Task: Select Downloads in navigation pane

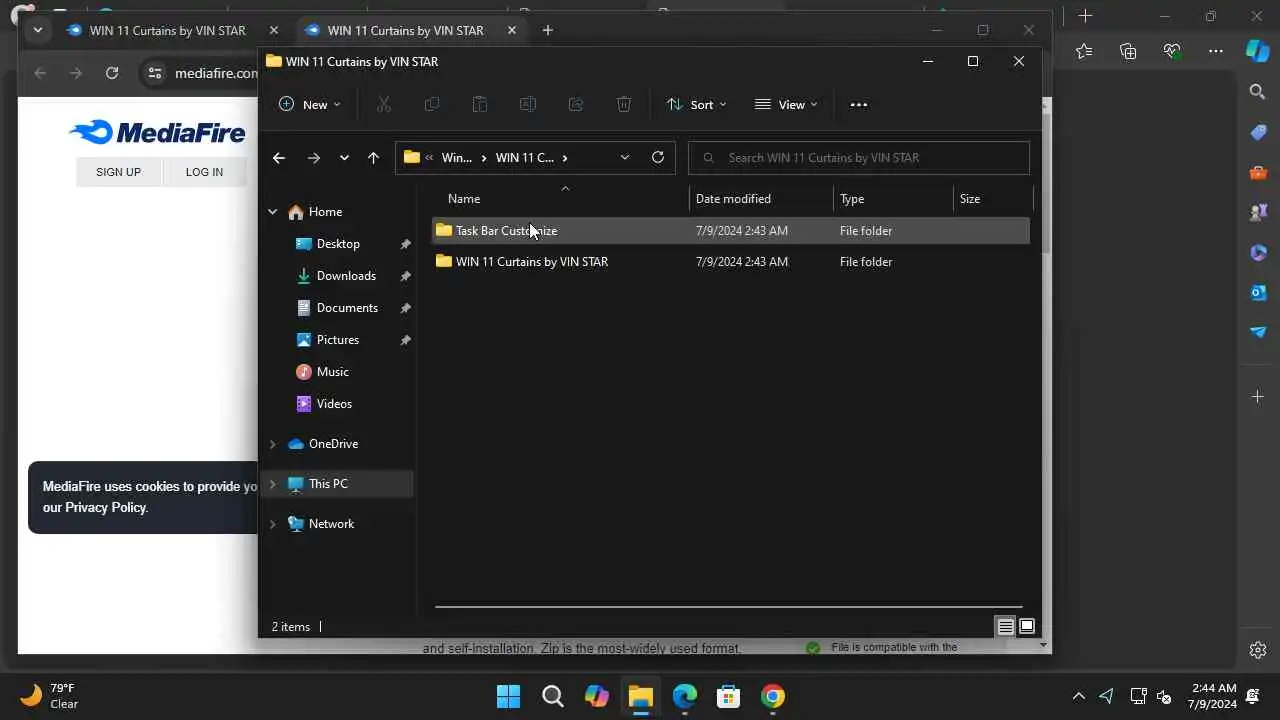Action: pyautogui.click(x=346, y=276)
